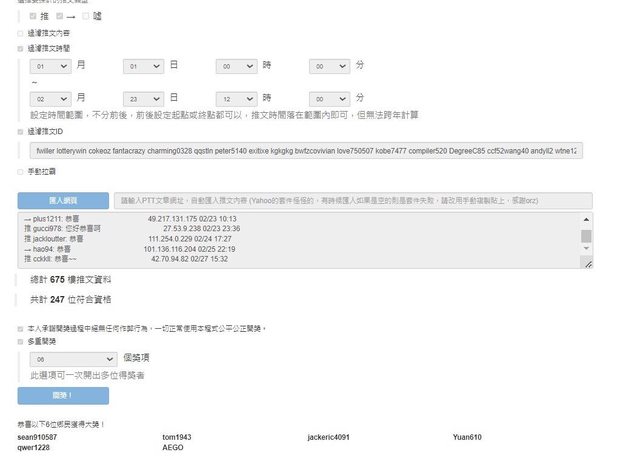
Task: Open the start day dropdown
Action: click(x=143, y=66)
